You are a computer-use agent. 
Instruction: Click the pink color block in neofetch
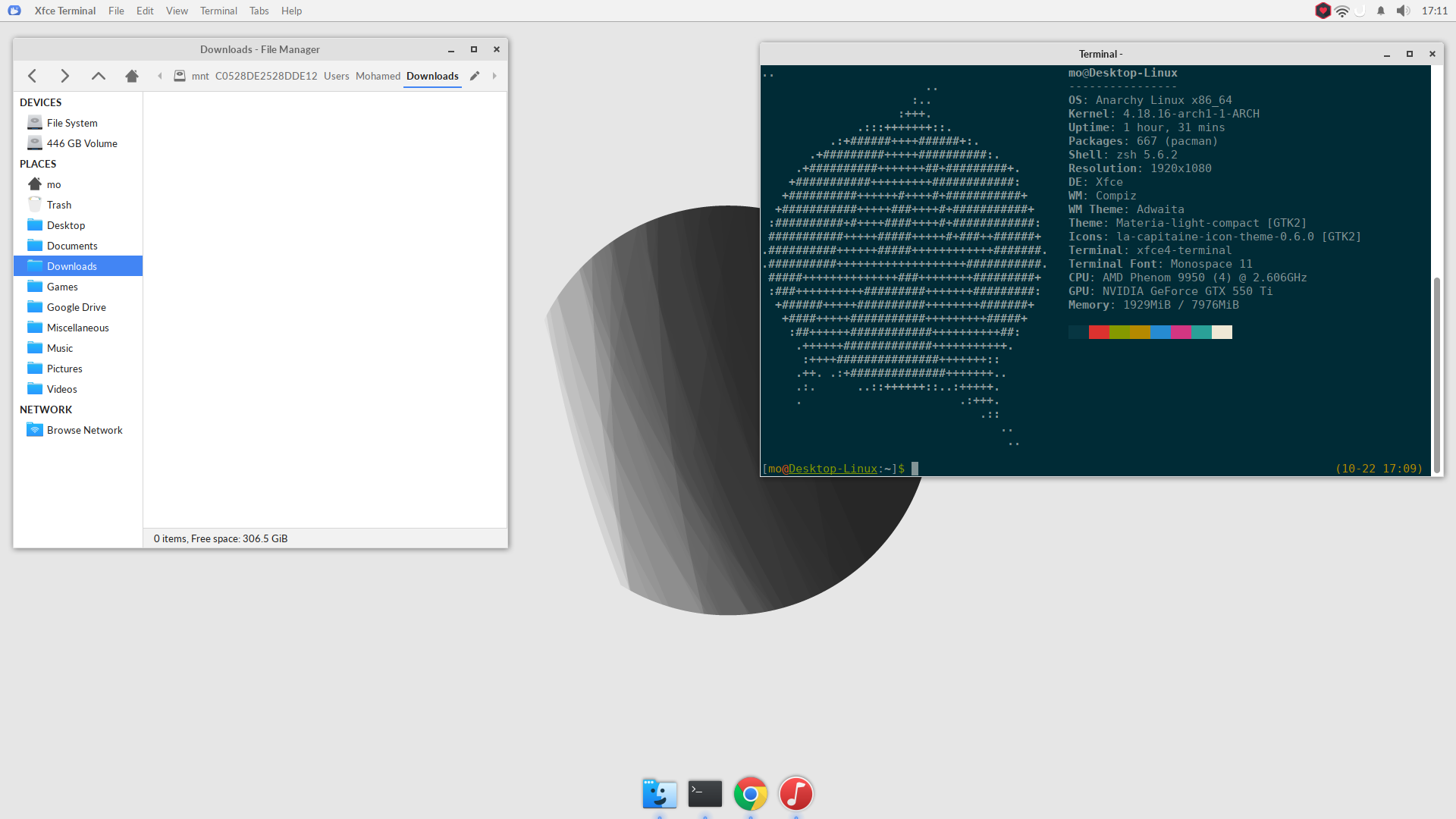[1181, 332]
